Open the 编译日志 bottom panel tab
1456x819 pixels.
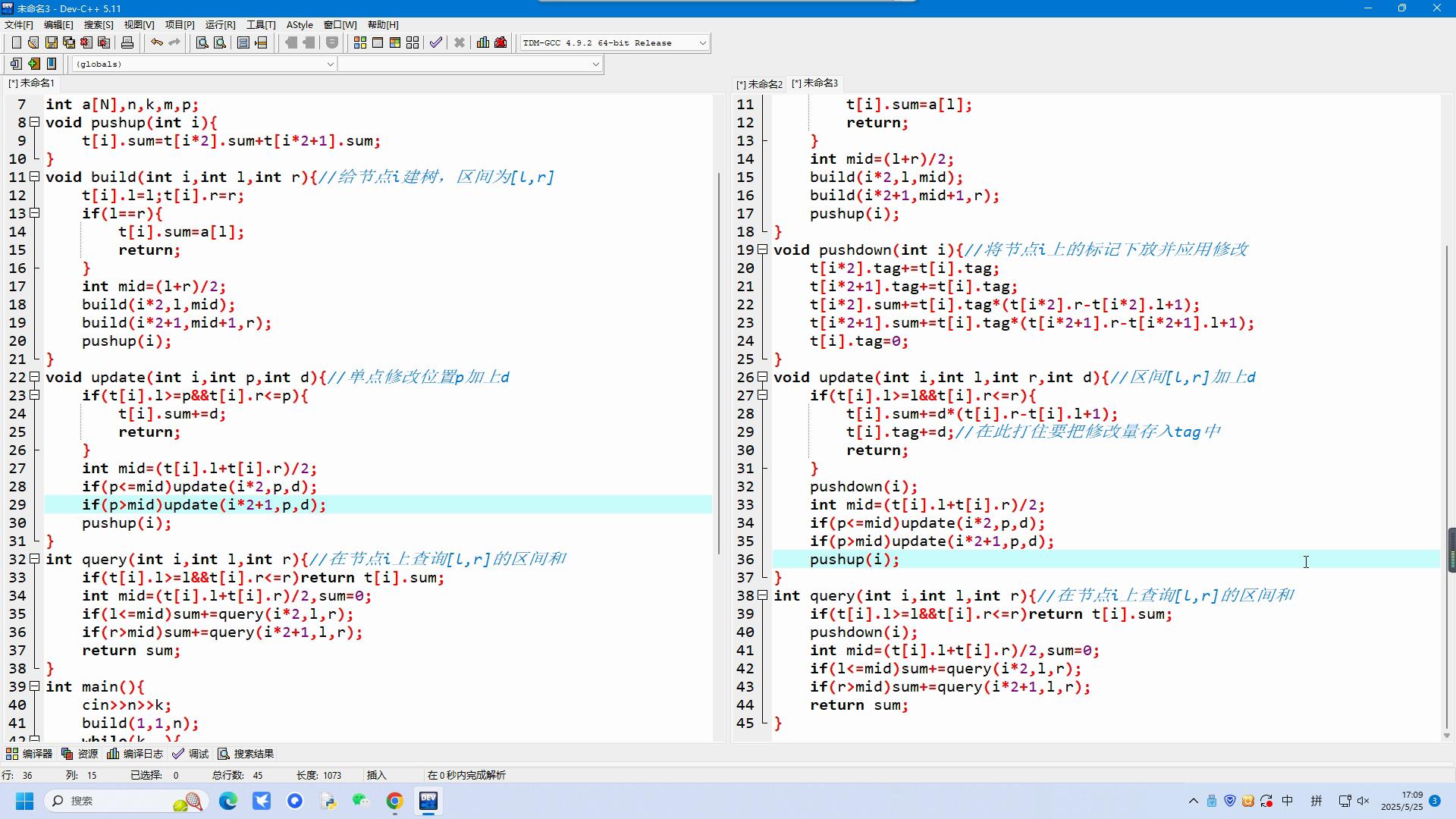(135, 754)
